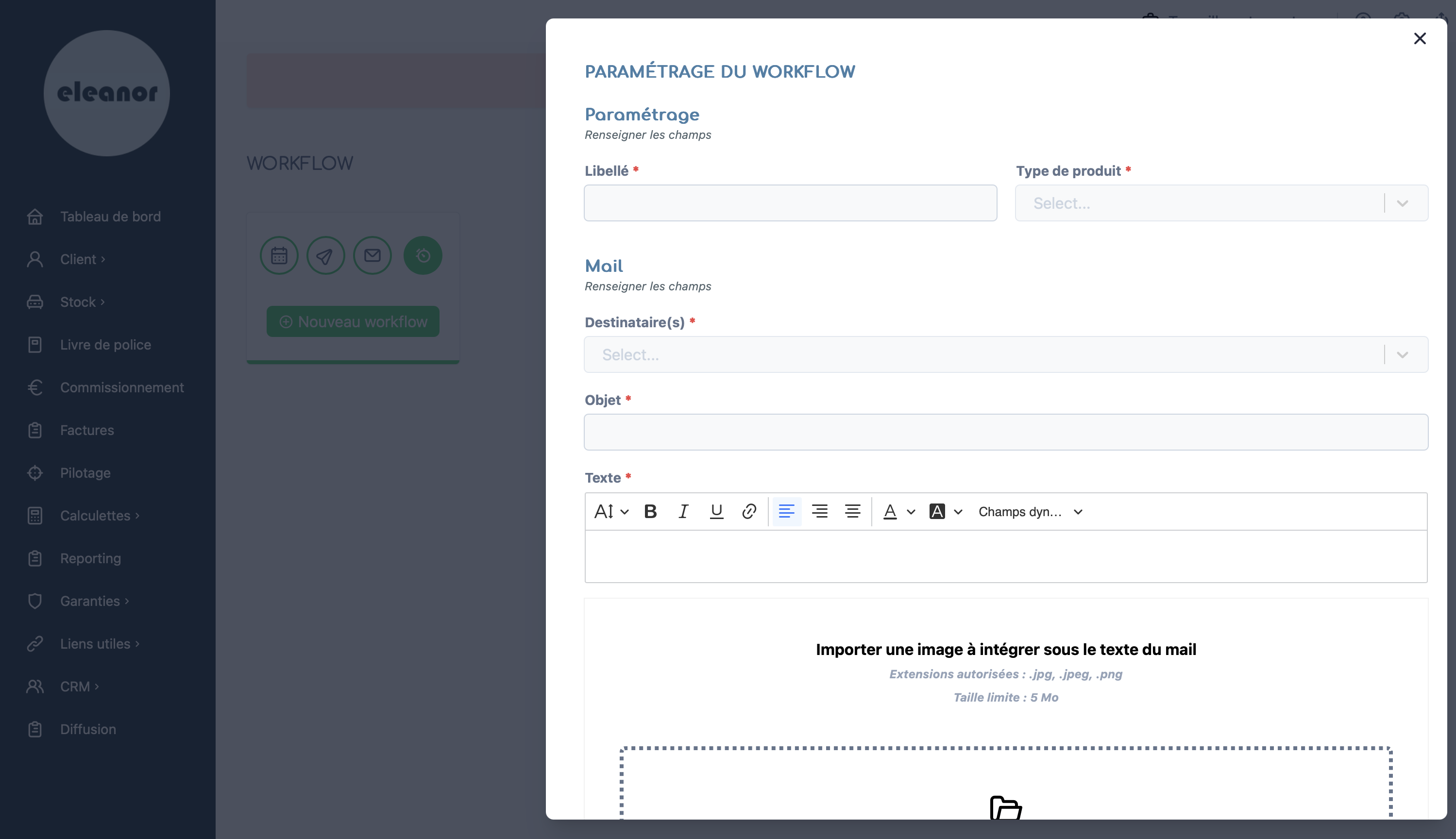Click the Objet email subject field

click(x=1006, y=432)
